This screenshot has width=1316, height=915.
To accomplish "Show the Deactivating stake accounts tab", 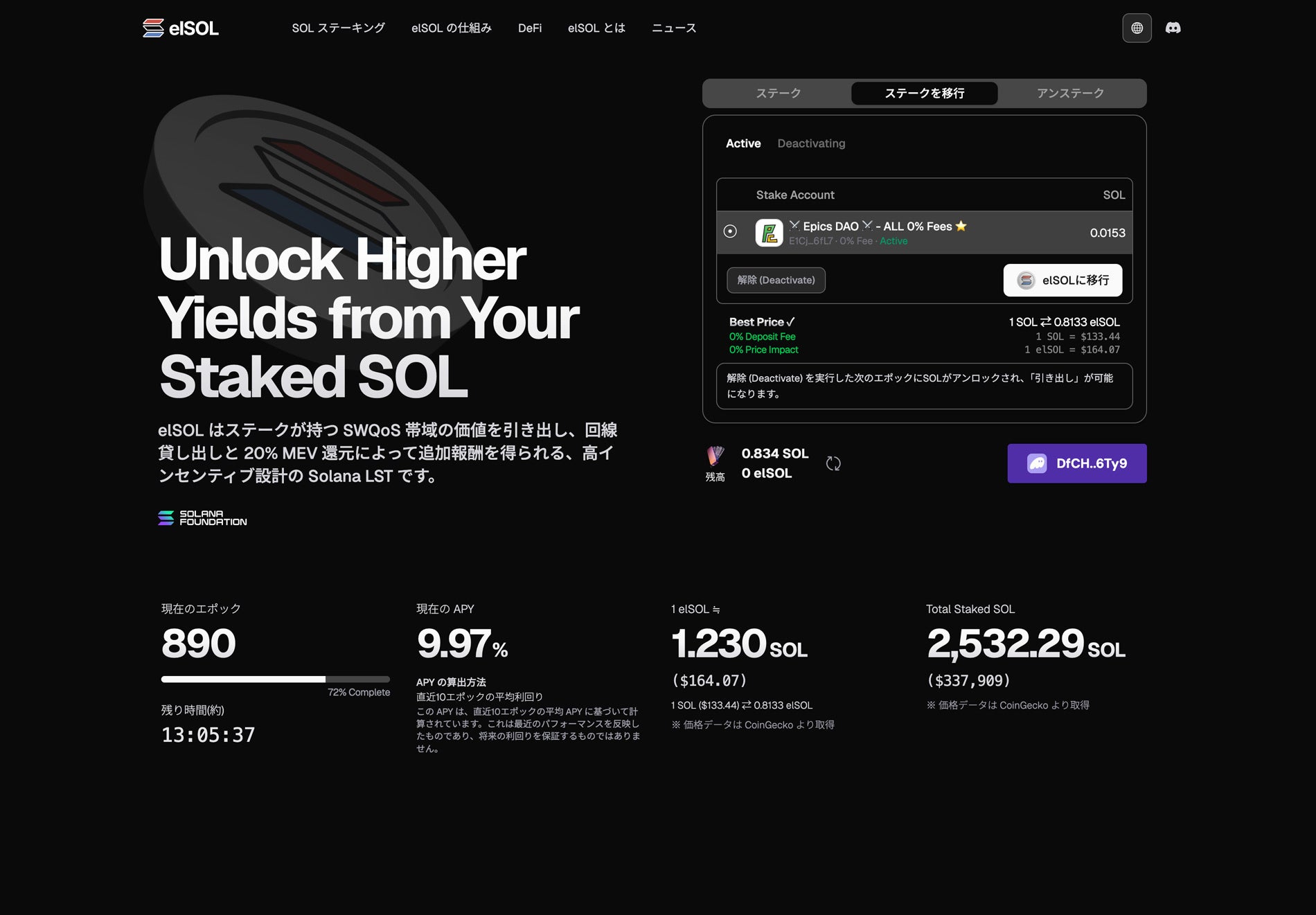I will (811, 143).
